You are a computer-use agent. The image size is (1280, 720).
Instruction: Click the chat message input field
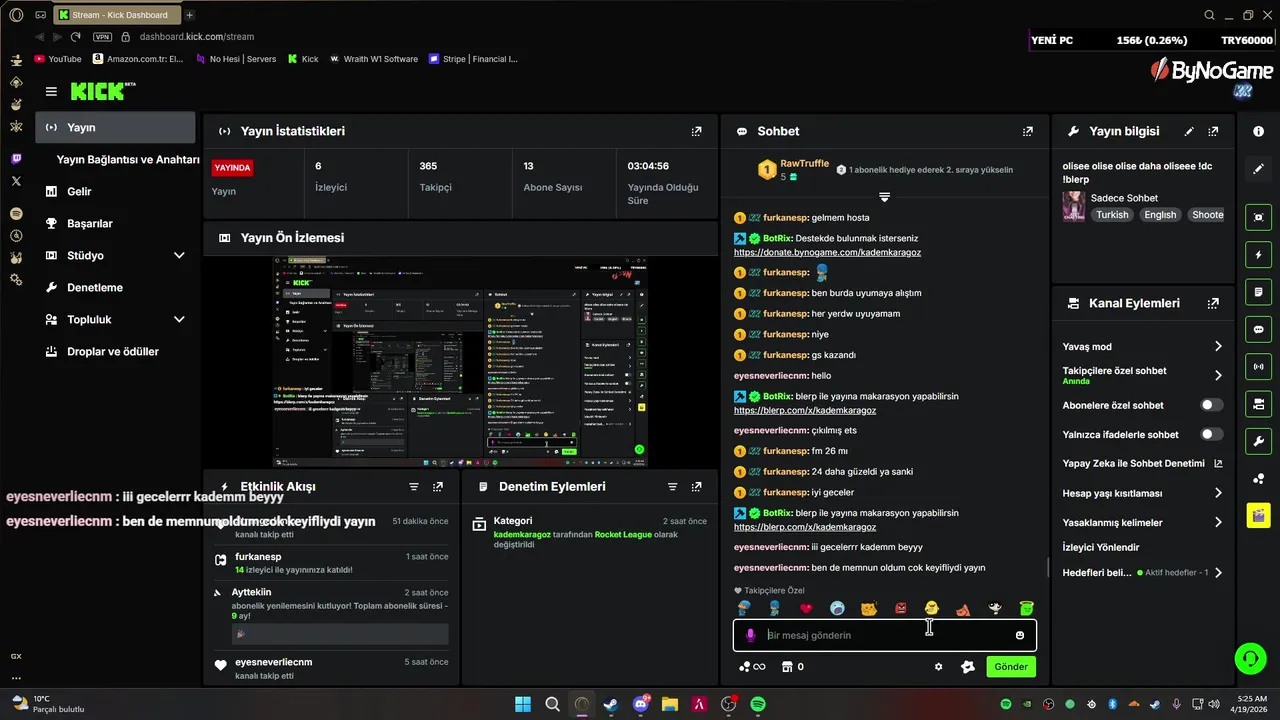click(885, 635)
